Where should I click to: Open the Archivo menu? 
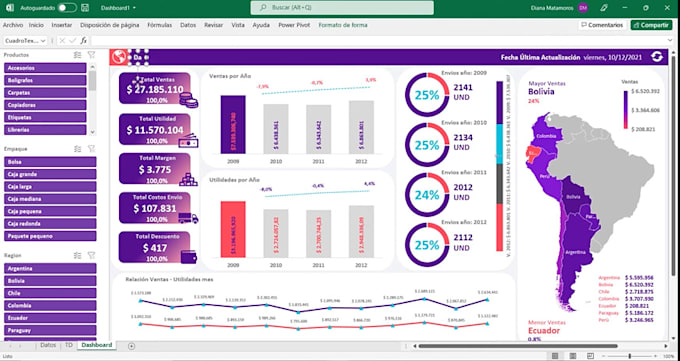click(13, 25)
